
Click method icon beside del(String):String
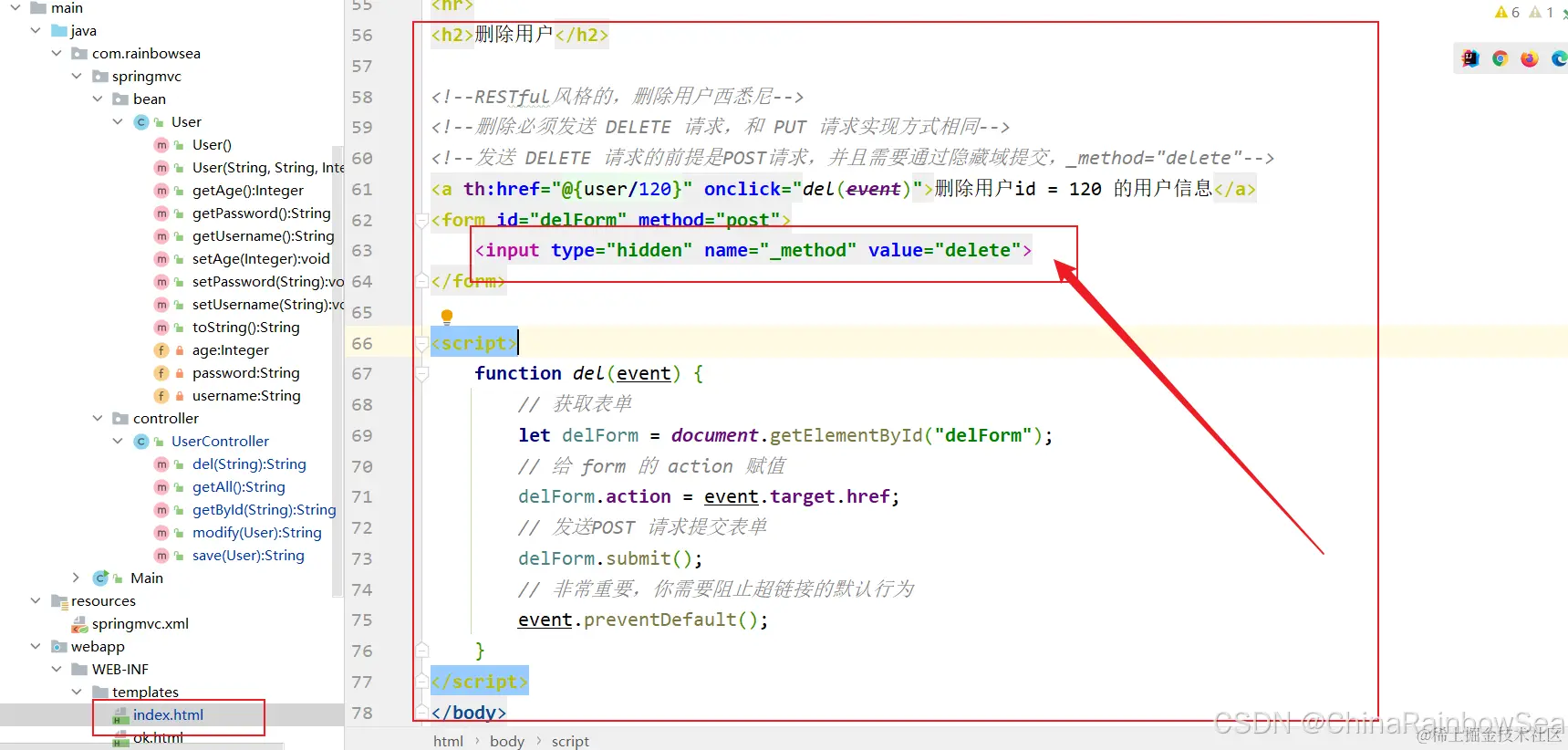(161, 464)
